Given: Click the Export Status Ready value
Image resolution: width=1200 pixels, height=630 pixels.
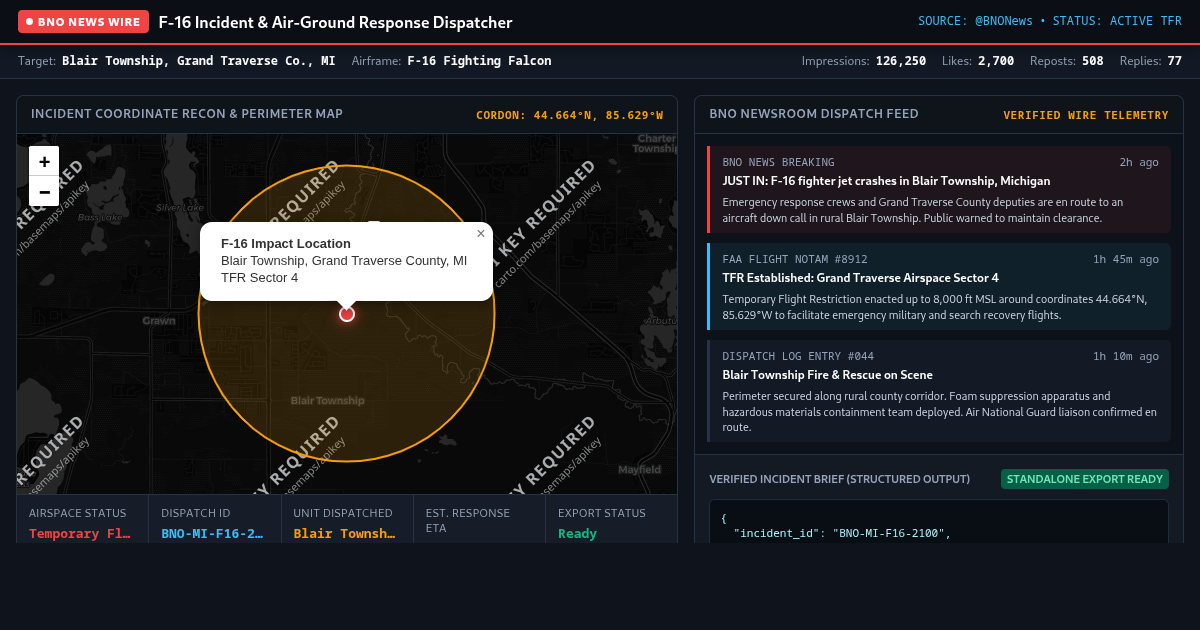Looking at the screenshot, I should coord(577,533).
